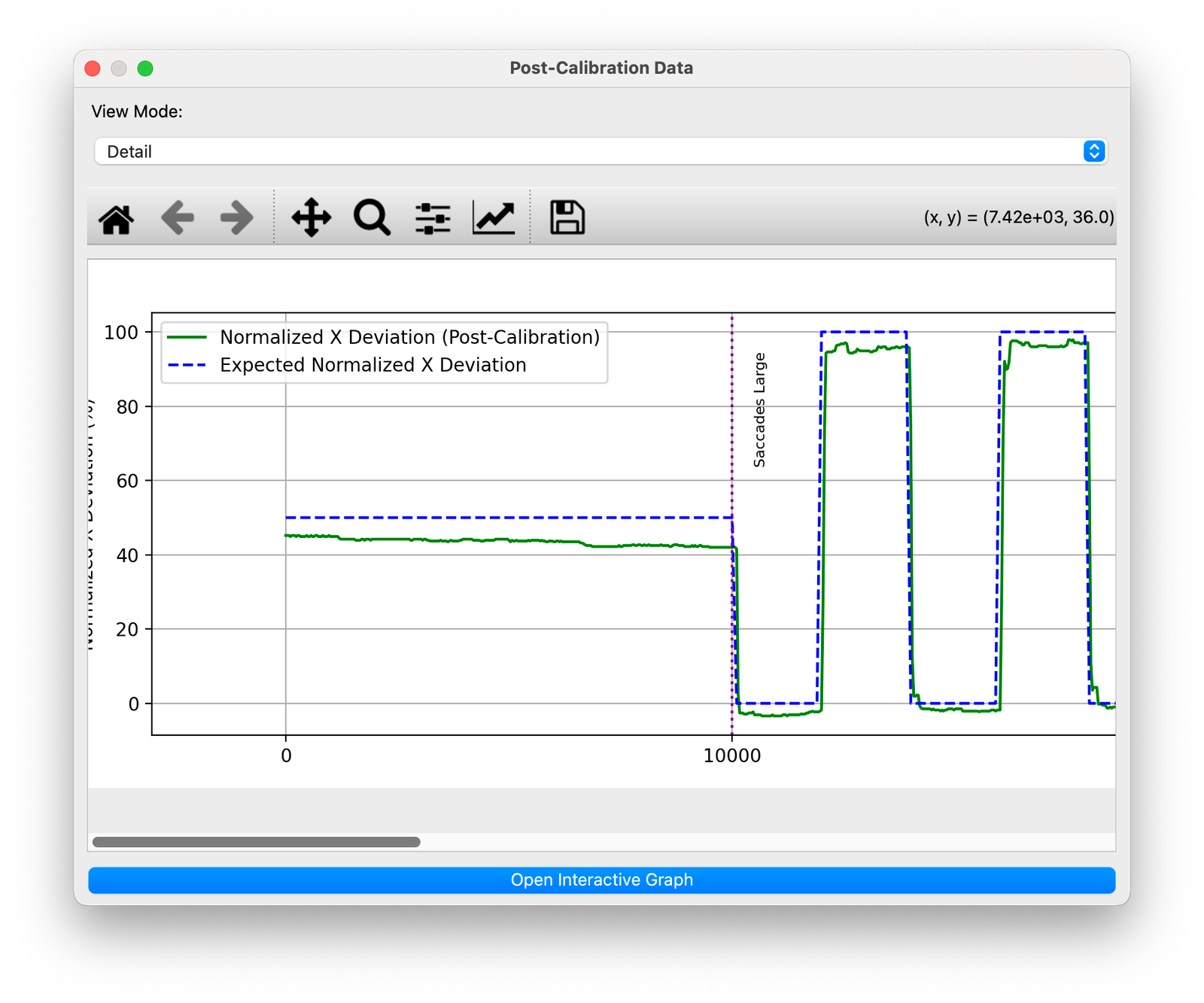Go back to previous view arrow
Screen dimensions: 1204x1003
point(178,218)
